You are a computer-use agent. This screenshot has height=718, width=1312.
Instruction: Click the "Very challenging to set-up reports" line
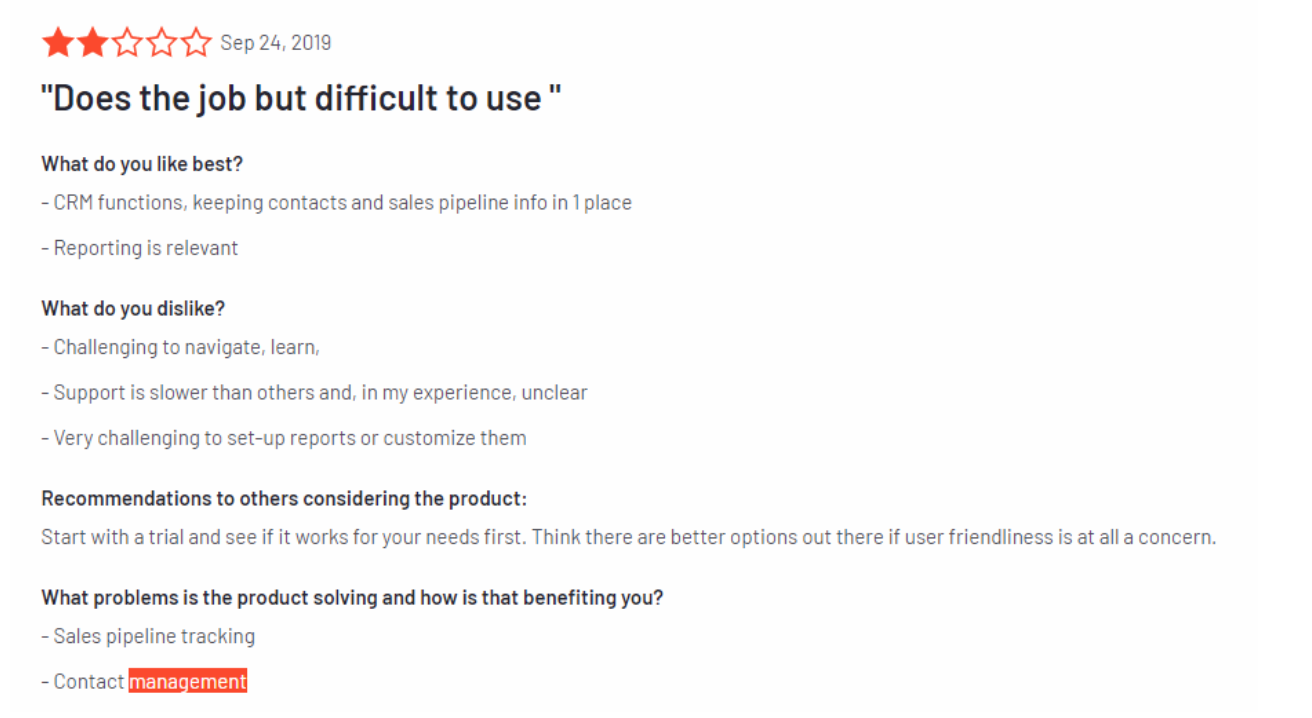pyautogui.click(x=284, y=437)
